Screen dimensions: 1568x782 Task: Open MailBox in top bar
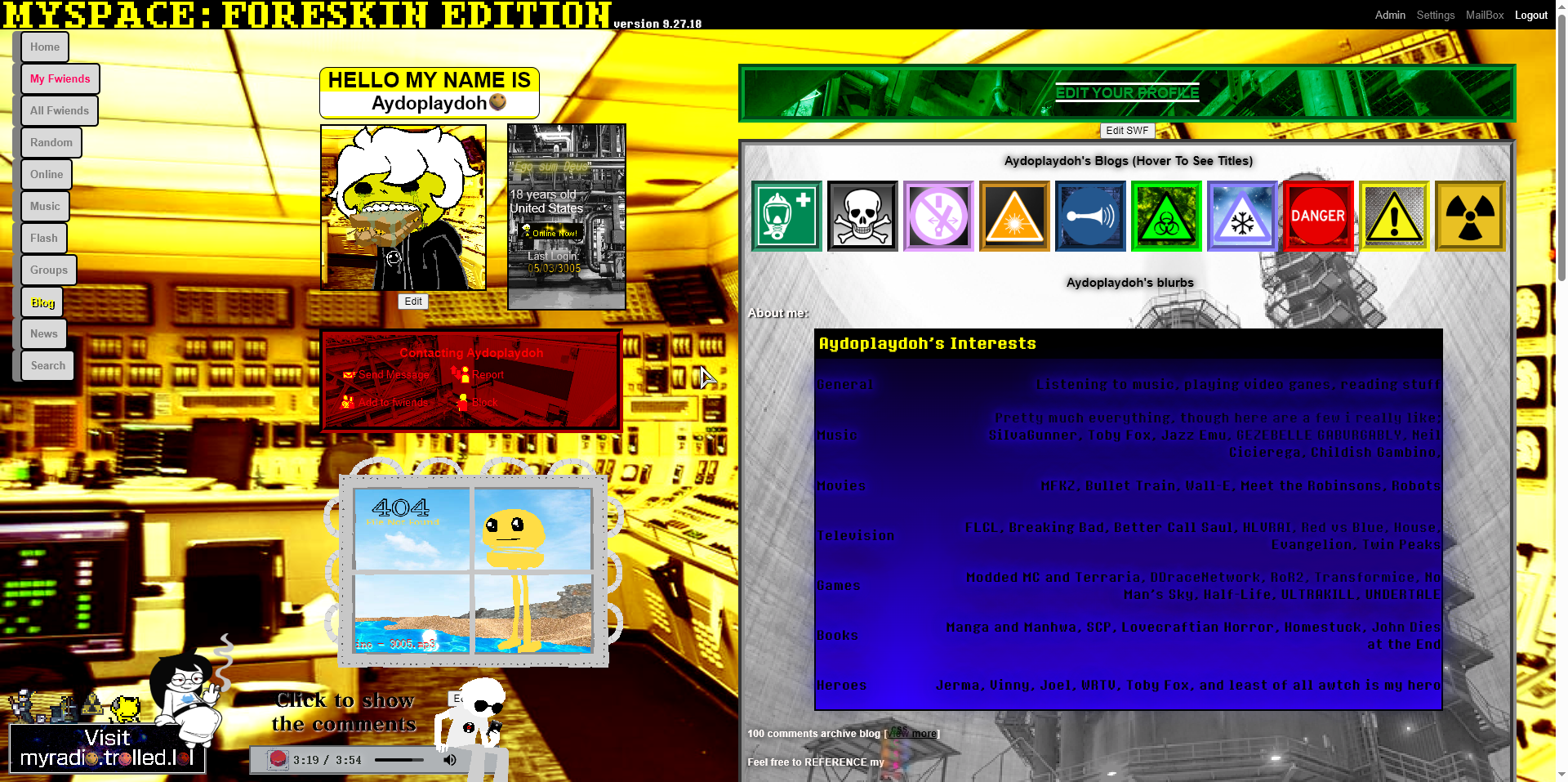tap(1485, 15)
